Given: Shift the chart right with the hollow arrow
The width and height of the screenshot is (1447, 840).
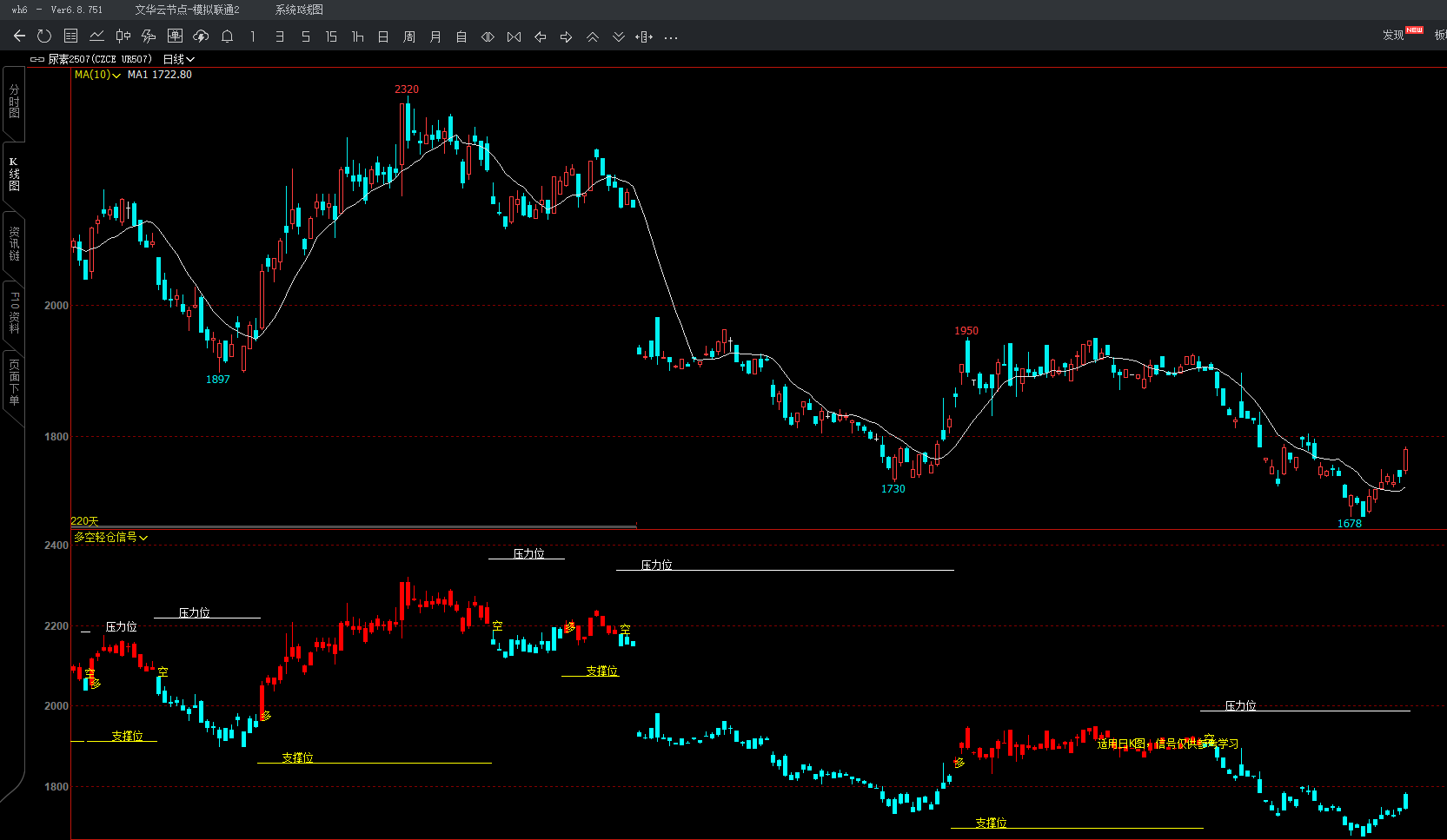Looking at the screenshot, I should (x=566, y=36).
